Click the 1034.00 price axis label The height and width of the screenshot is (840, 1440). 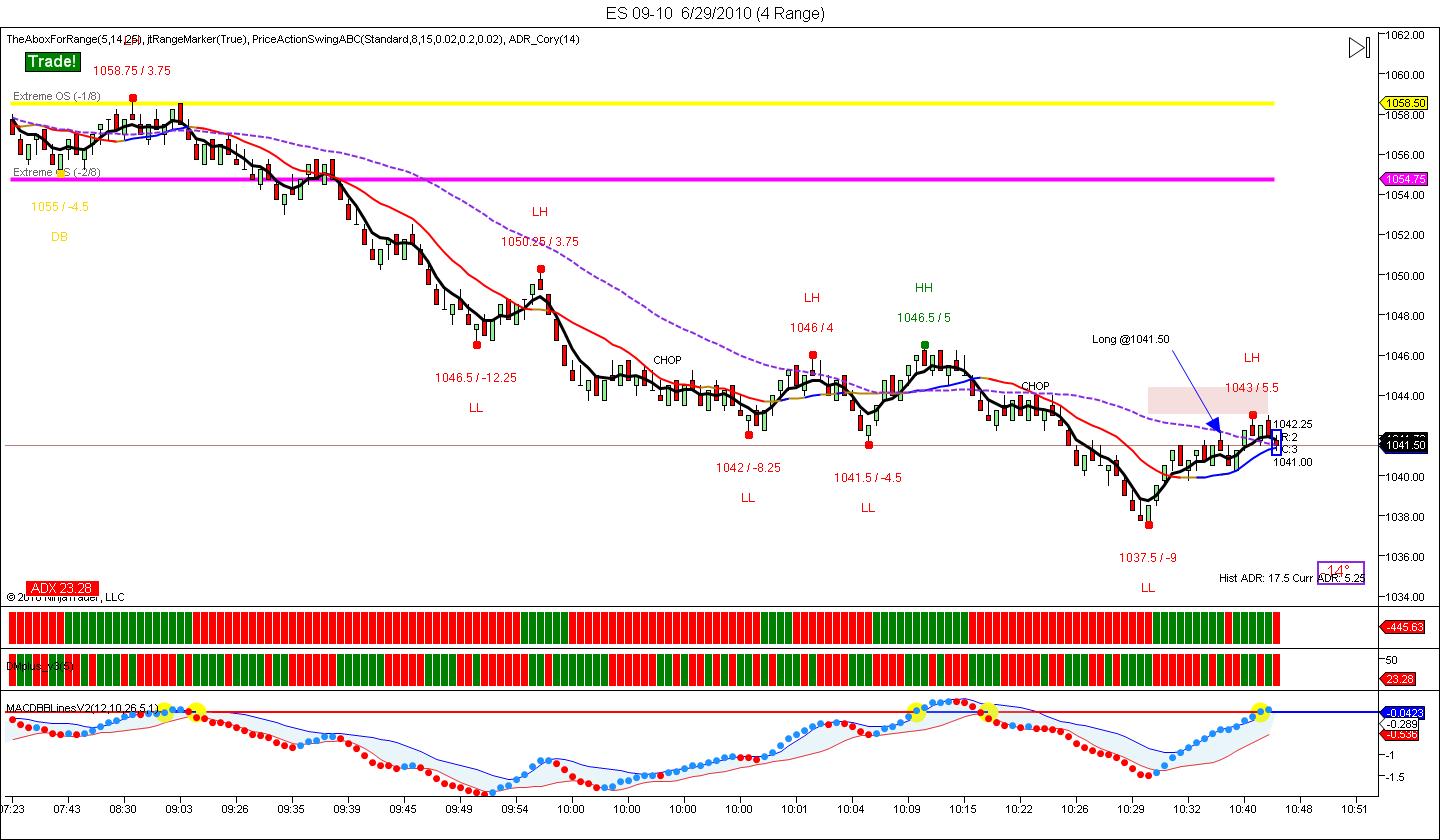click(1404, 596)
